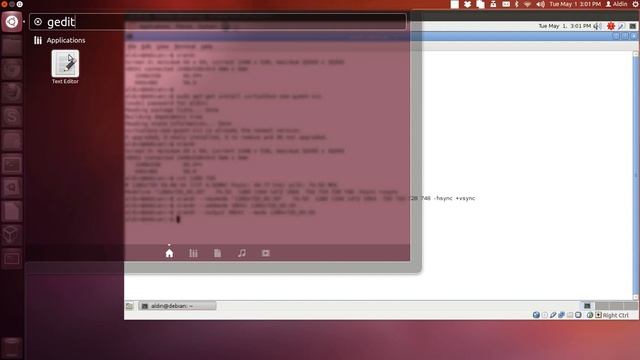Click the red update notifier icon
Viewport: 640px width, 360px height.
click(x=611, y=26)
